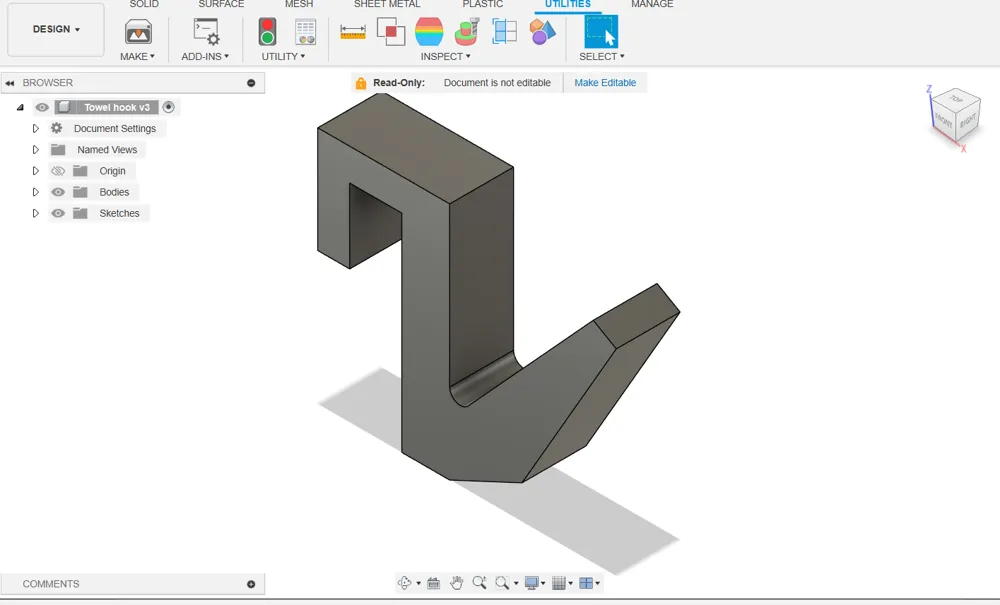1000x605 pixels.
Task: Click the Section Analysis icon
Action: (504, 31)
